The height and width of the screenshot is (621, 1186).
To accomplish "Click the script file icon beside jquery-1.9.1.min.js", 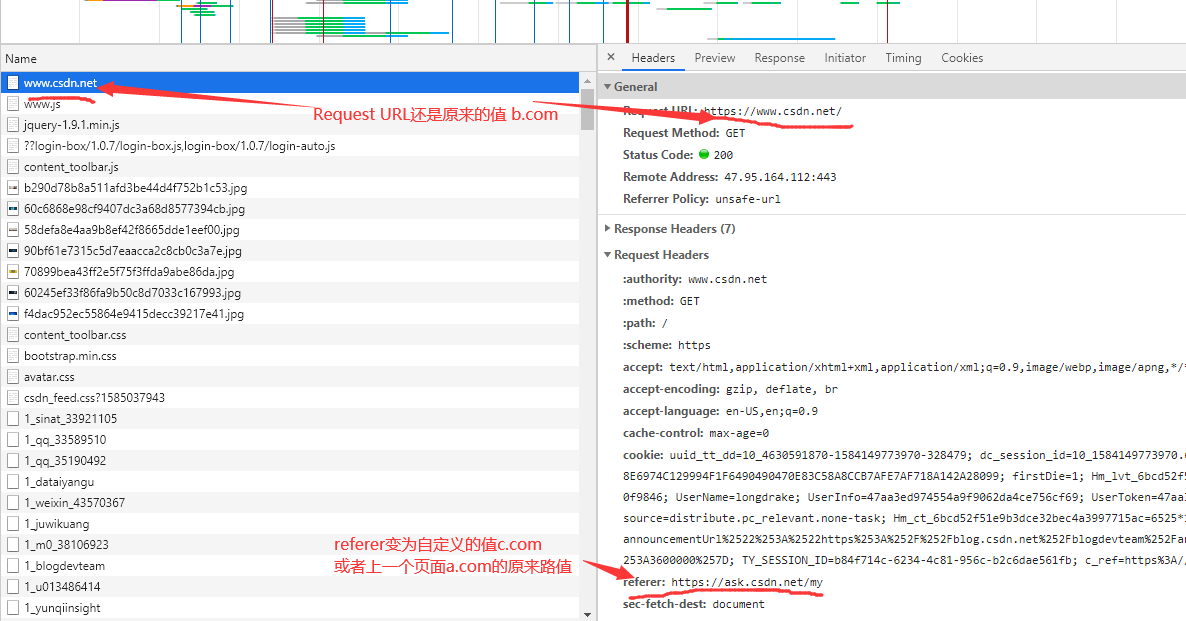I will [13, 125].
